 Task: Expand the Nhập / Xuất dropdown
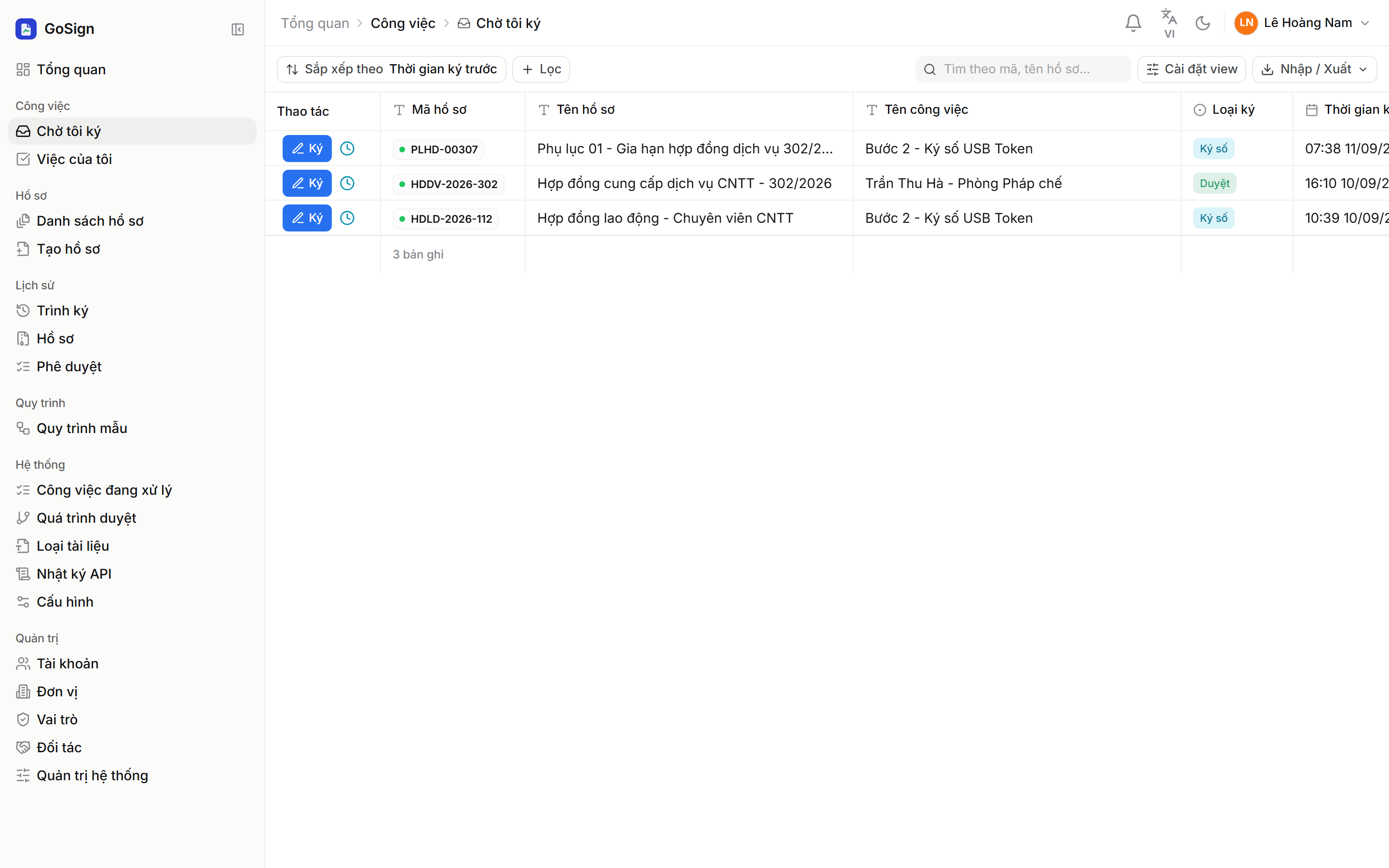click(x=1314, y=69)
